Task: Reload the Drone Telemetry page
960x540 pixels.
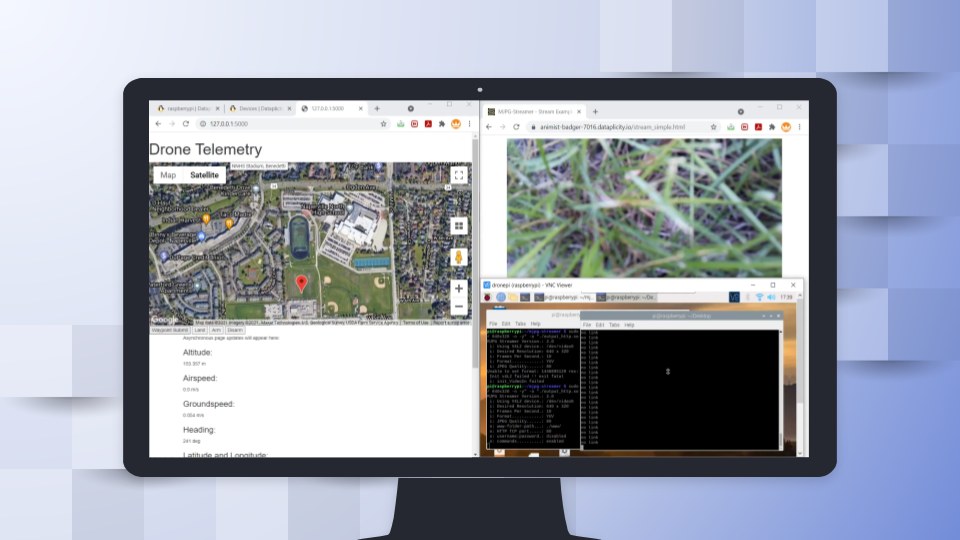Action: point(186,124)
